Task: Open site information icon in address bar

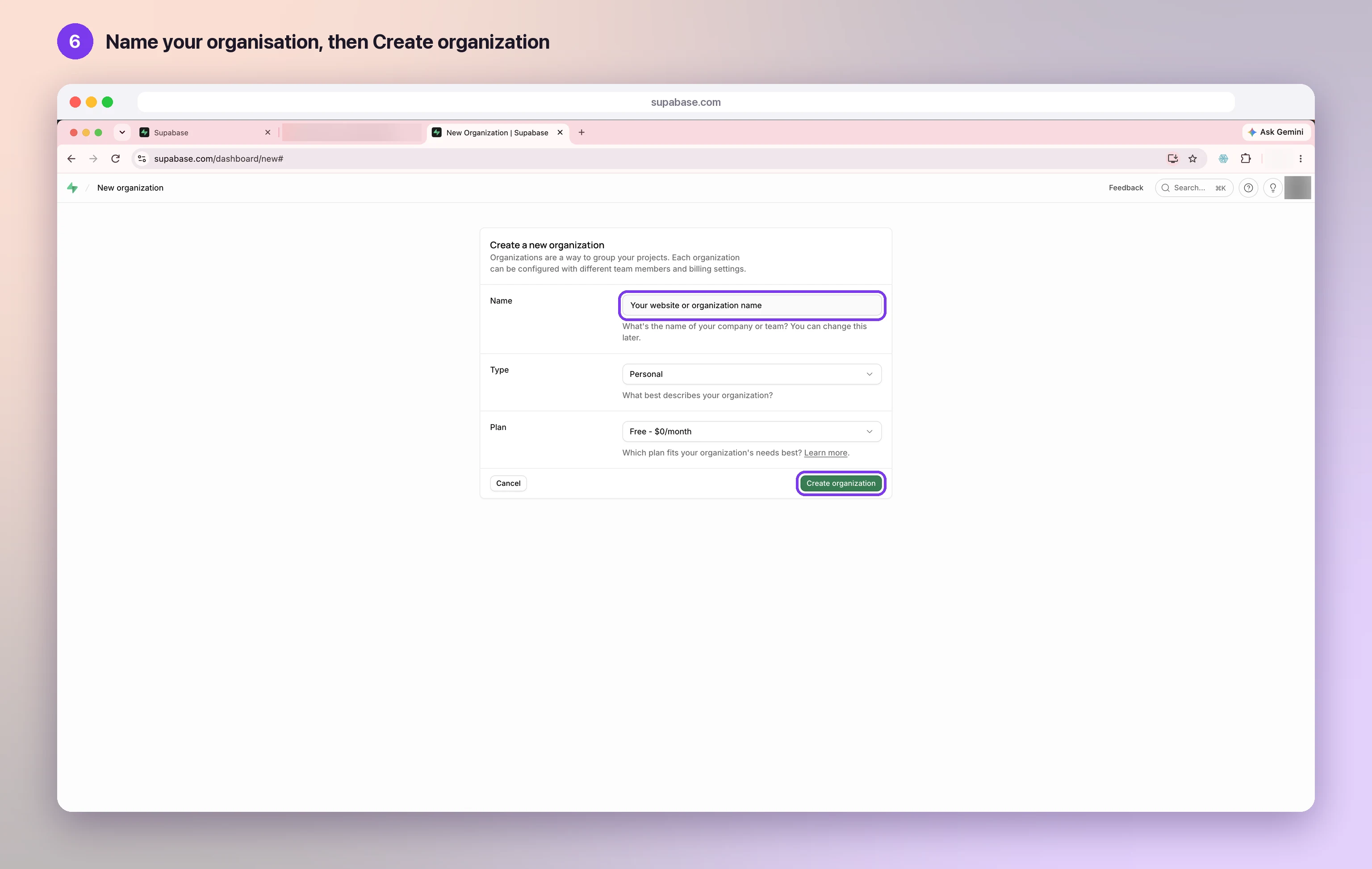Action: click(142, 159)
